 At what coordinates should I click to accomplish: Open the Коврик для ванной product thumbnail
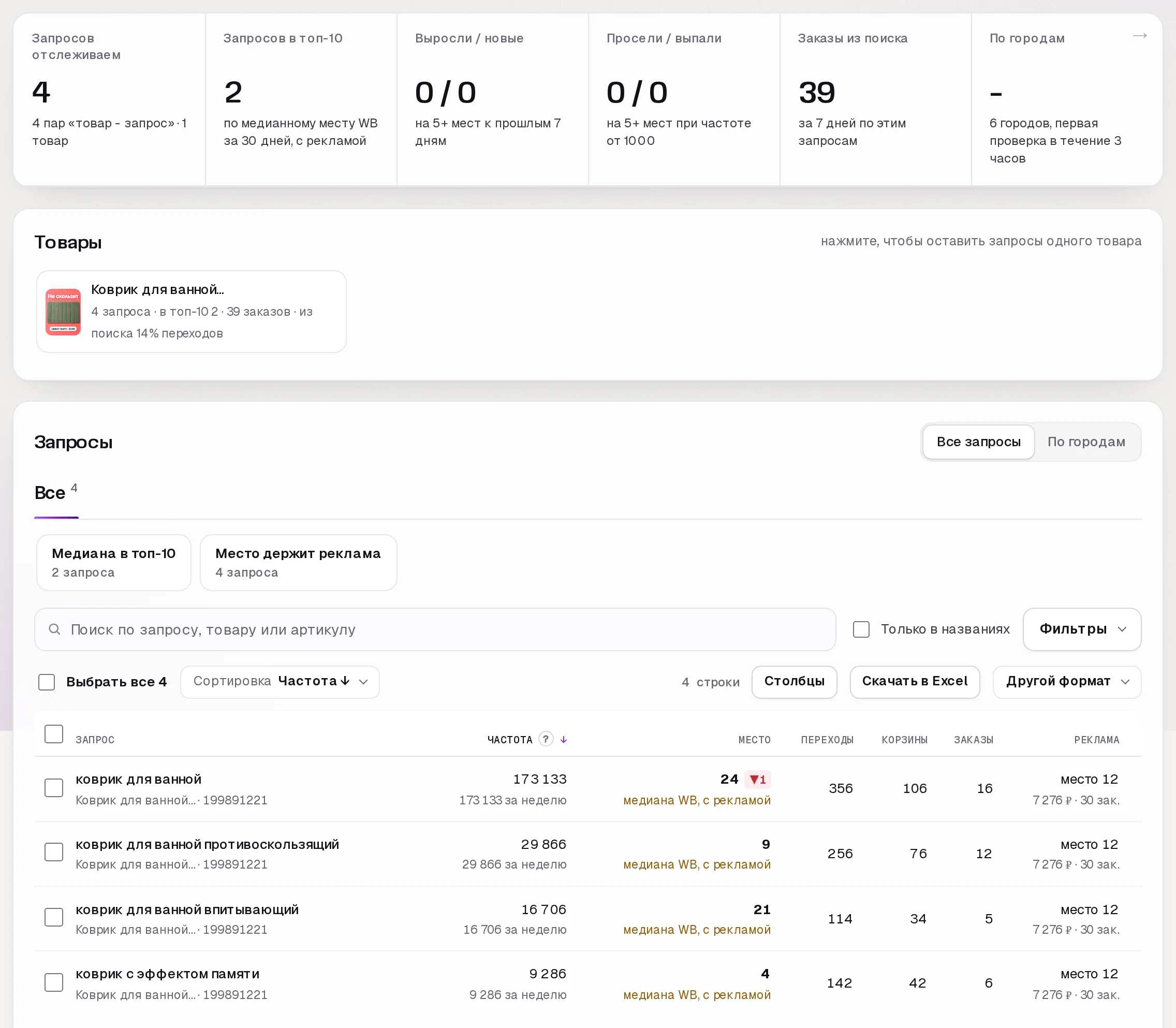coord(63,312)
